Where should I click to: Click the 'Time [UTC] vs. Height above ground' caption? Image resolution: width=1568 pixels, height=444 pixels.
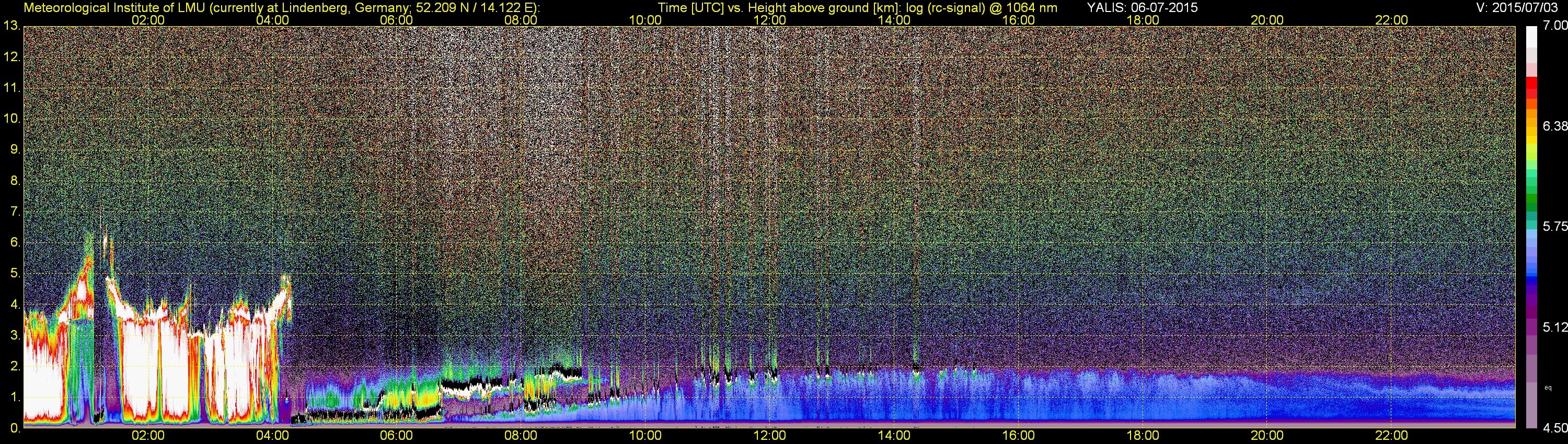pyautogui.click(x=857, y=7)
